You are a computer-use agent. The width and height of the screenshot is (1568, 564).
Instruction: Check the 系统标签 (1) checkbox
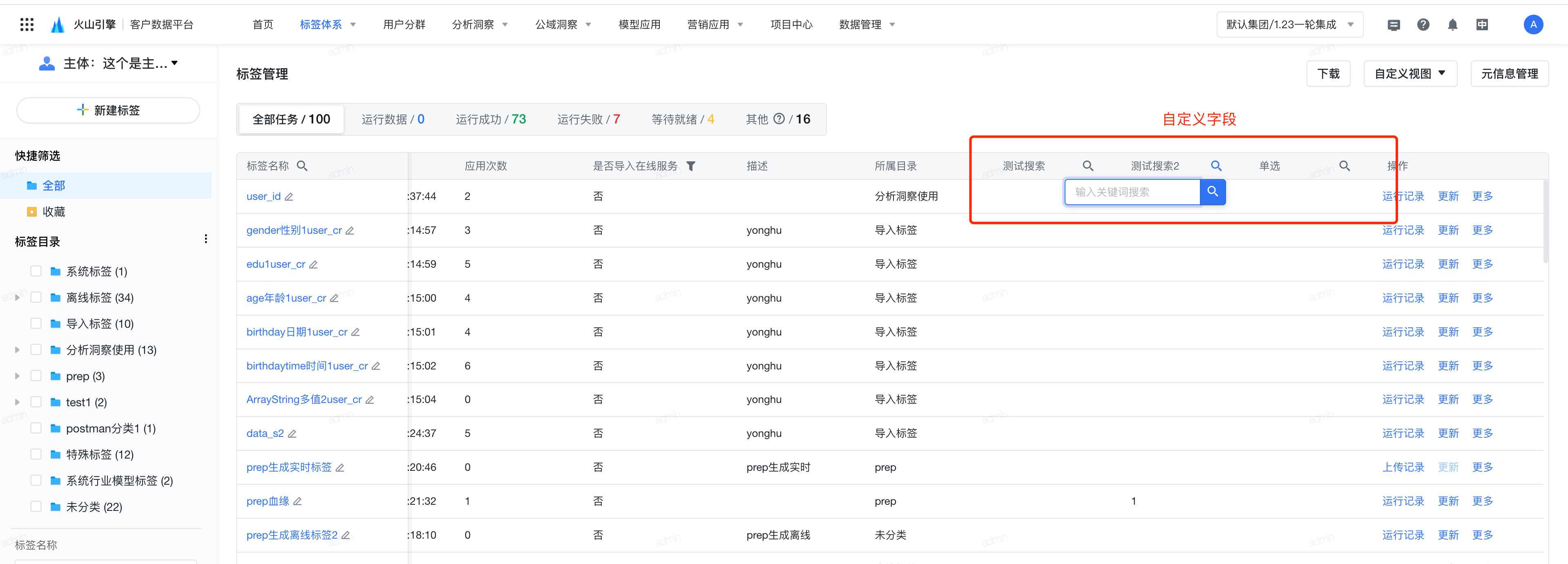36,271
